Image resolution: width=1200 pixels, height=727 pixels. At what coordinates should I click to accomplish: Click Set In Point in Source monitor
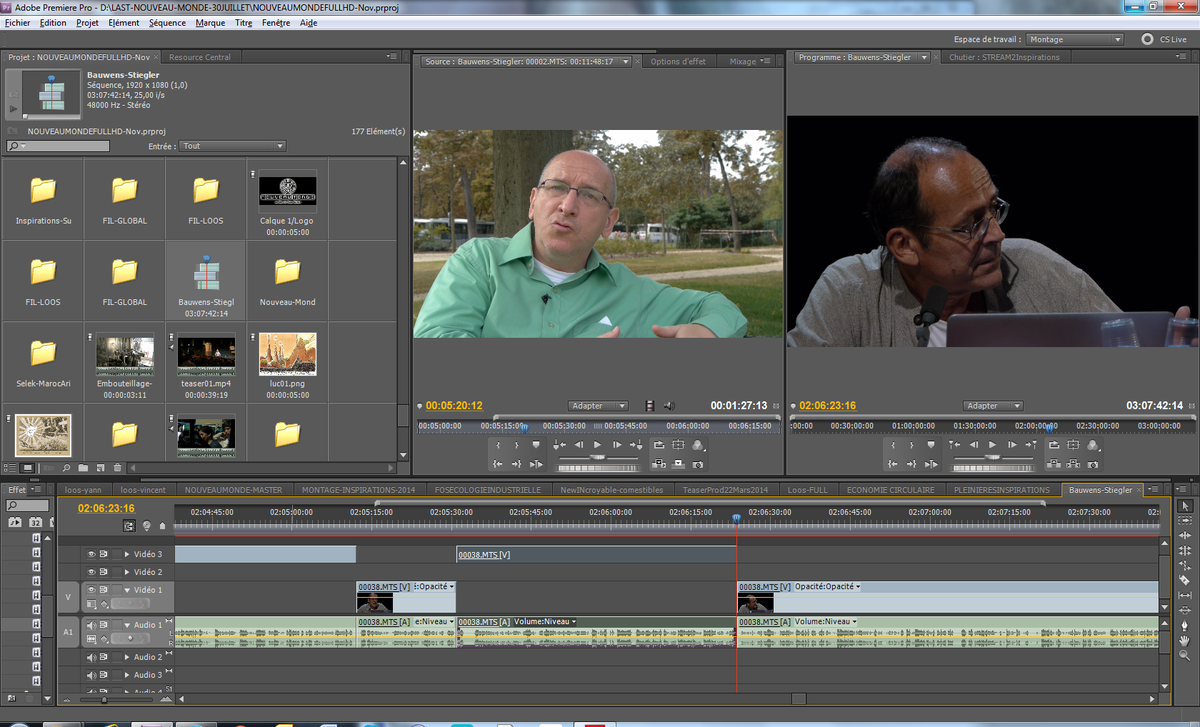[497, 445]
